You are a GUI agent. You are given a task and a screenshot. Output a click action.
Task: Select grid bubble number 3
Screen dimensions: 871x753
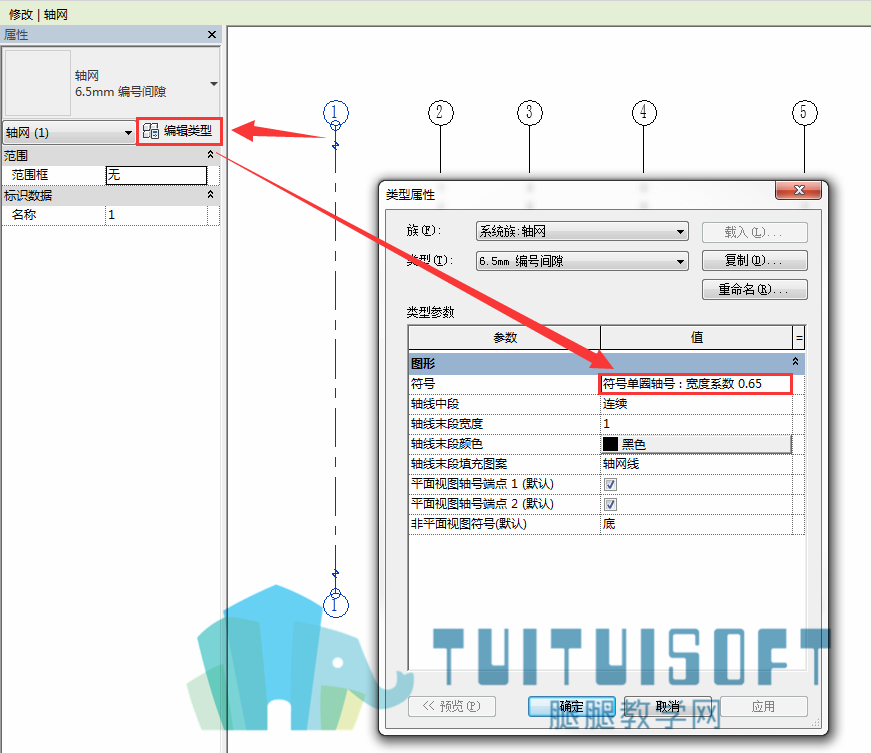pyautogui.click(x=530, y=113)
